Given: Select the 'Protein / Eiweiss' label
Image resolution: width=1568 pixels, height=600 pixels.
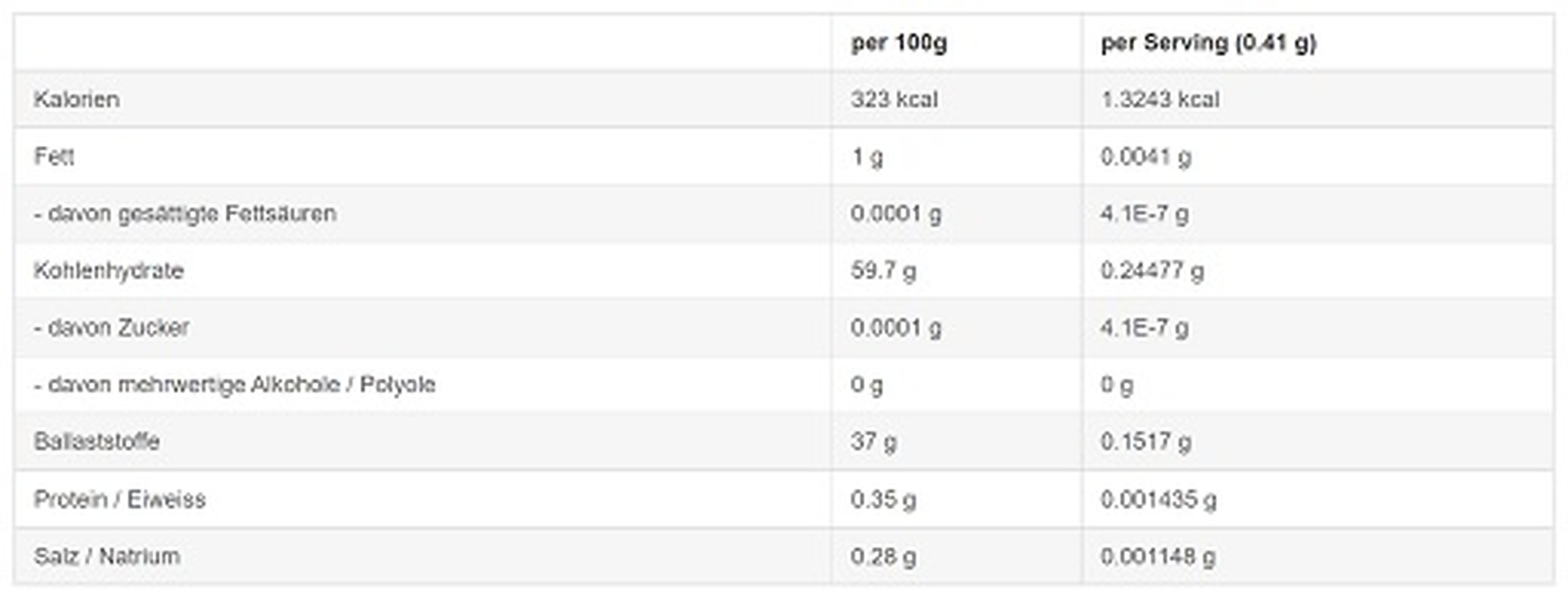Looking at the screenshot, I should pos(120,499).
